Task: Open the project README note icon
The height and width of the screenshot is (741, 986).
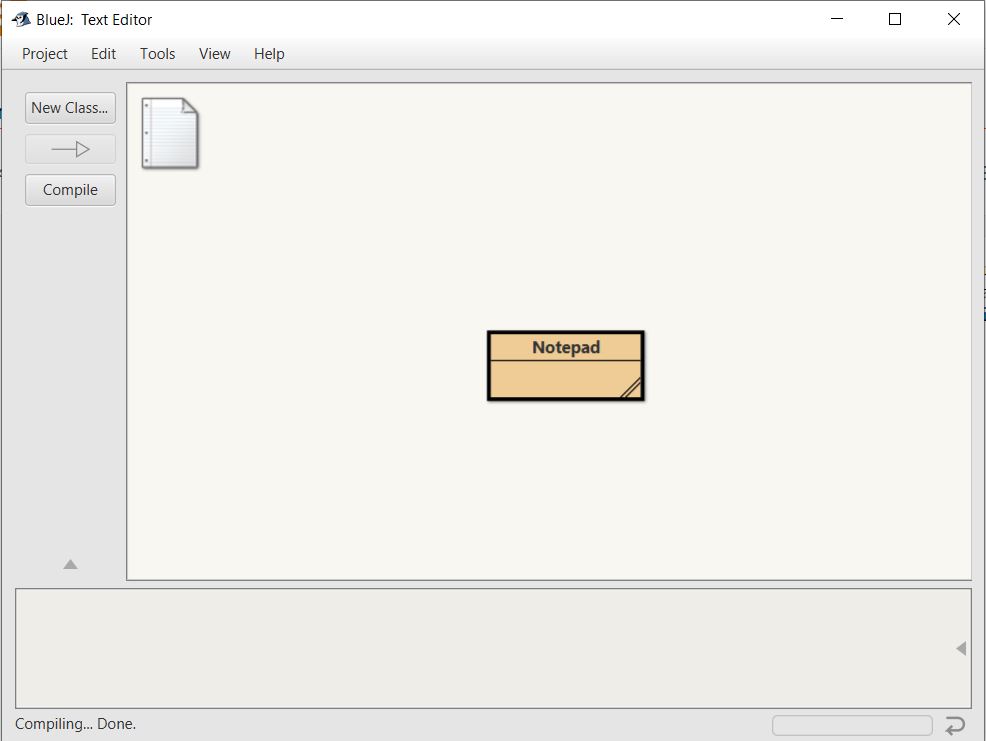Action: point(170,133)
